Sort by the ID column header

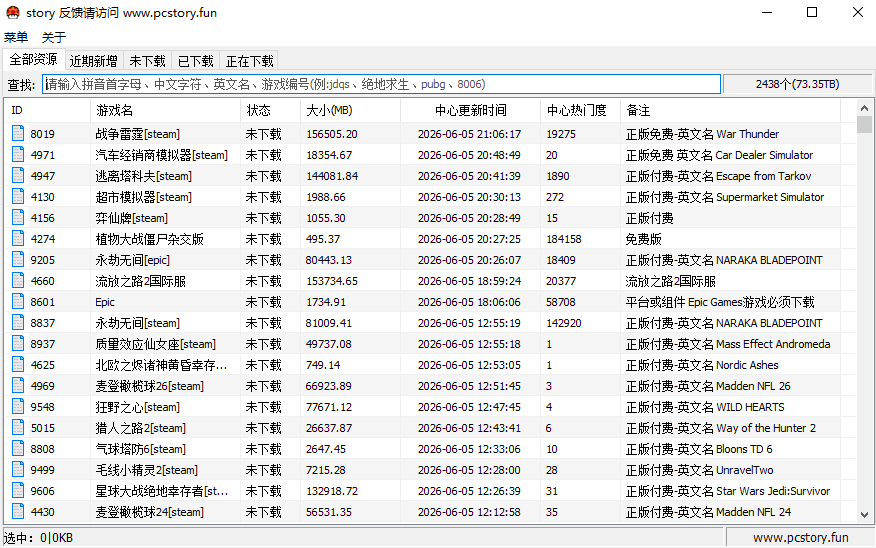47,110
